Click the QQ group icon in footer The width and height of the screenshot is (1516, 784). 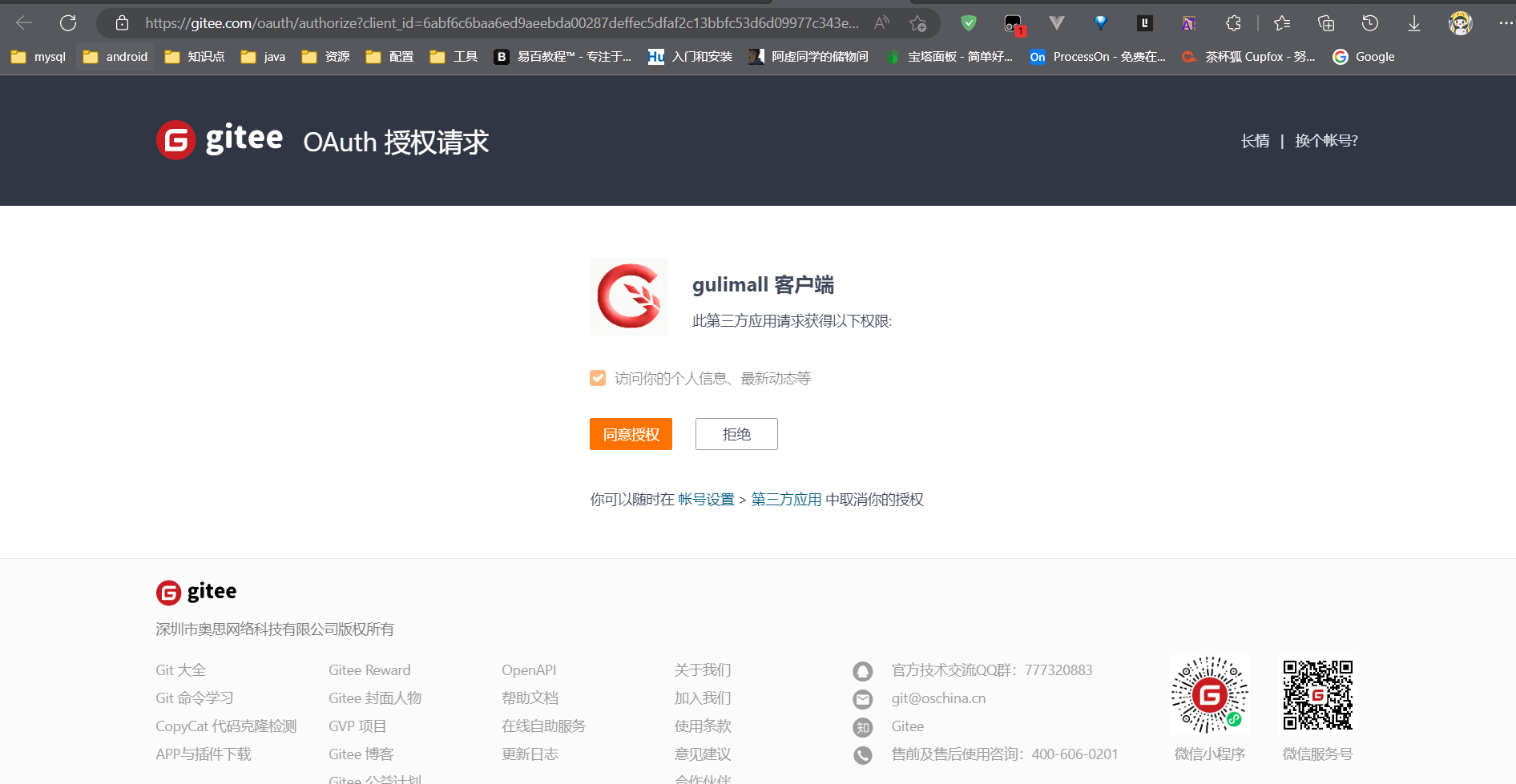tap(863, 671)
